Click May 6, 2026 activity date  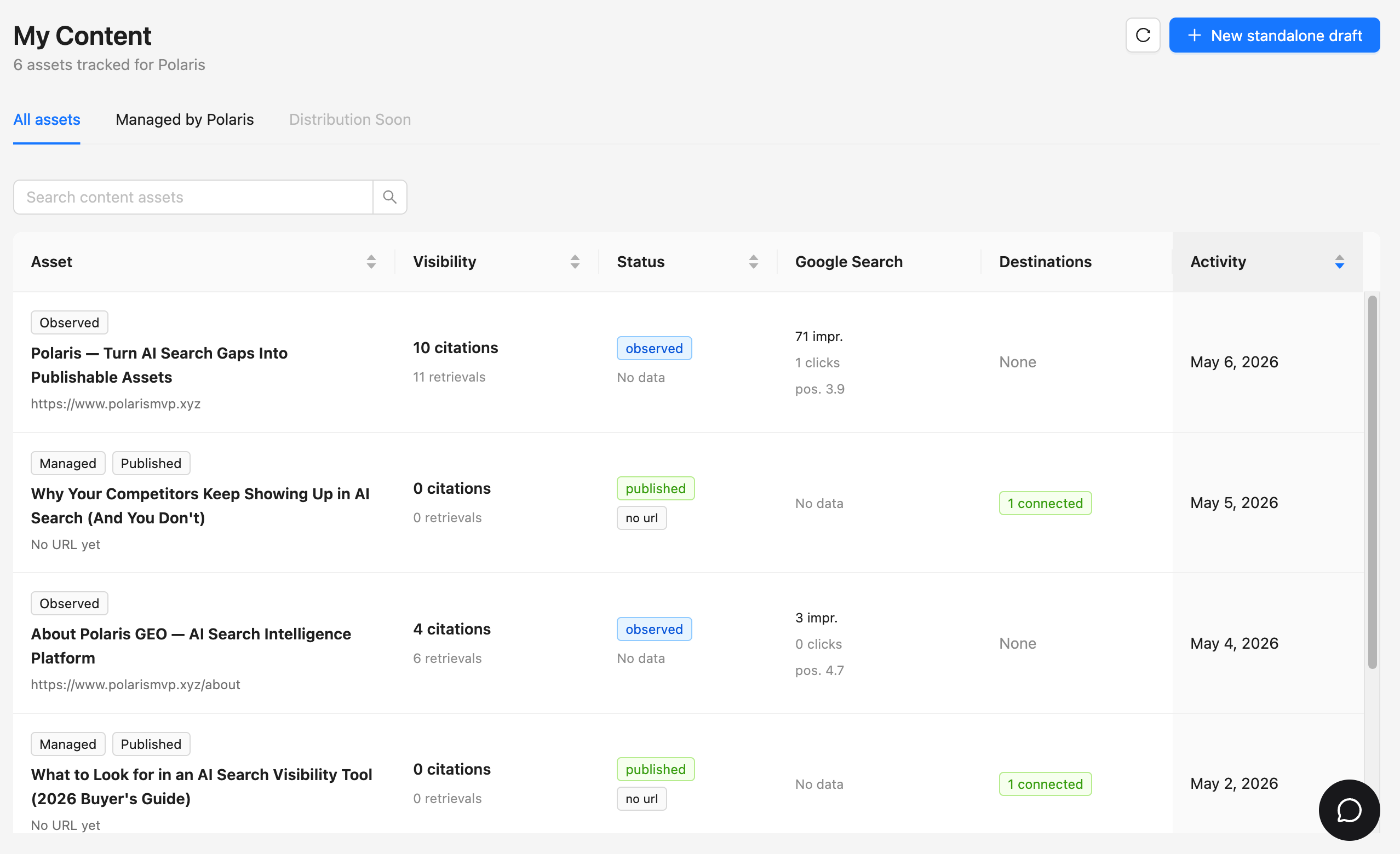1235,362
